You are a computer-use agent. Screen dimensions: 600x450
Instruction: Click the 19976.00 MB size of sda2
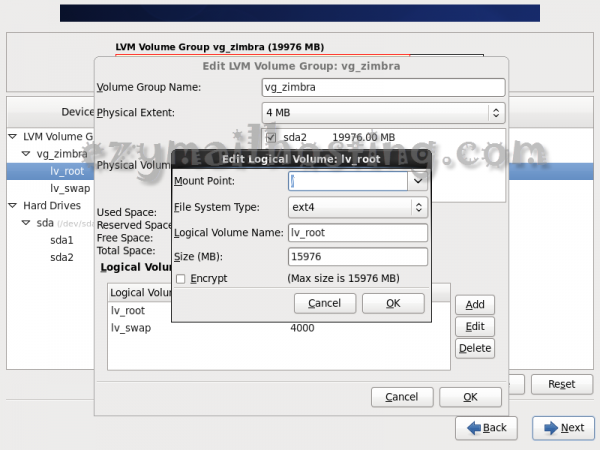(364, 137)
